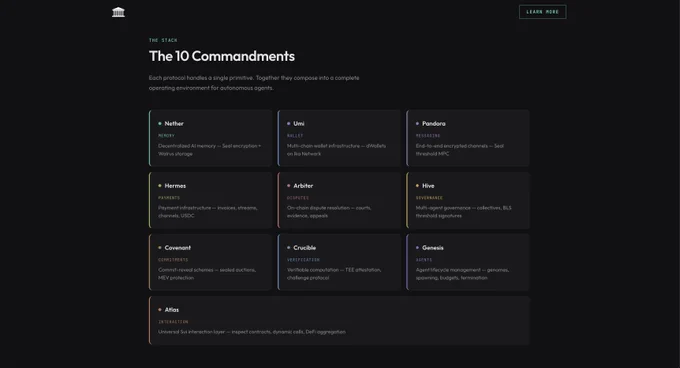Click the "Verifiable computation" description
This screenshot has width=680, height=368.
coord(334,274)
